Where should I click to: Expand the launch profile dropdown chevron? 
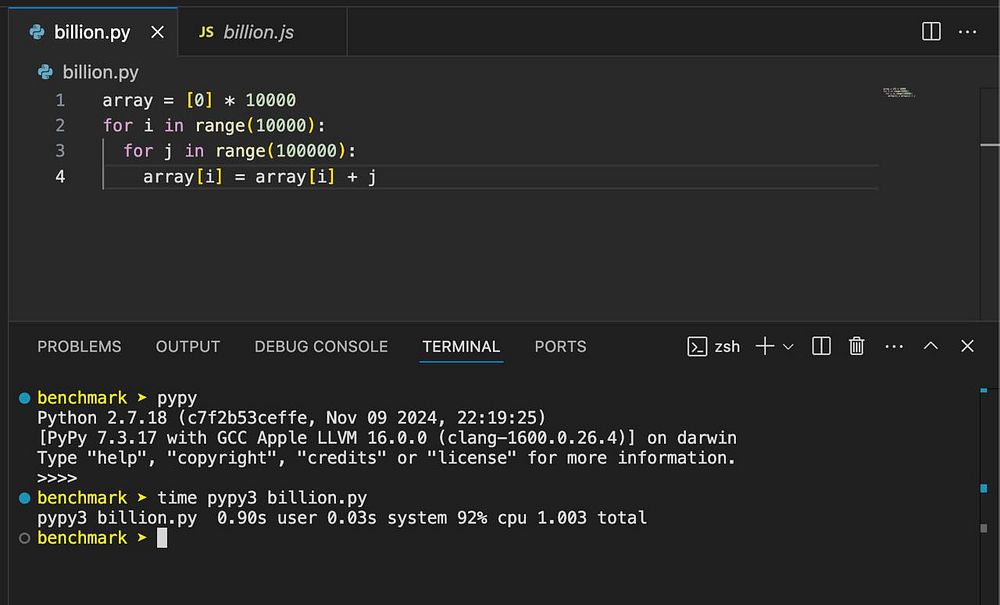pos(788,346)
